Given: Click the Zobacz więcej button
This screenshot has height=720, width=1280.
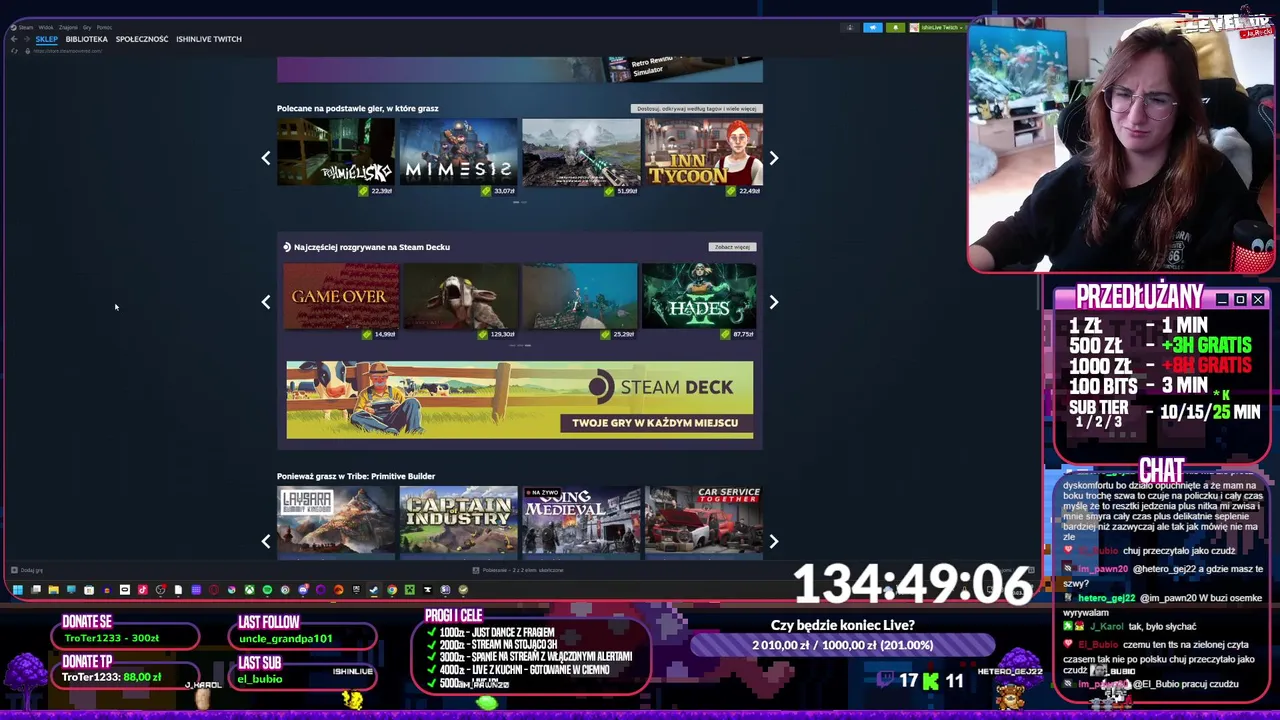Looking at the screenshot, I should point(732,247).
